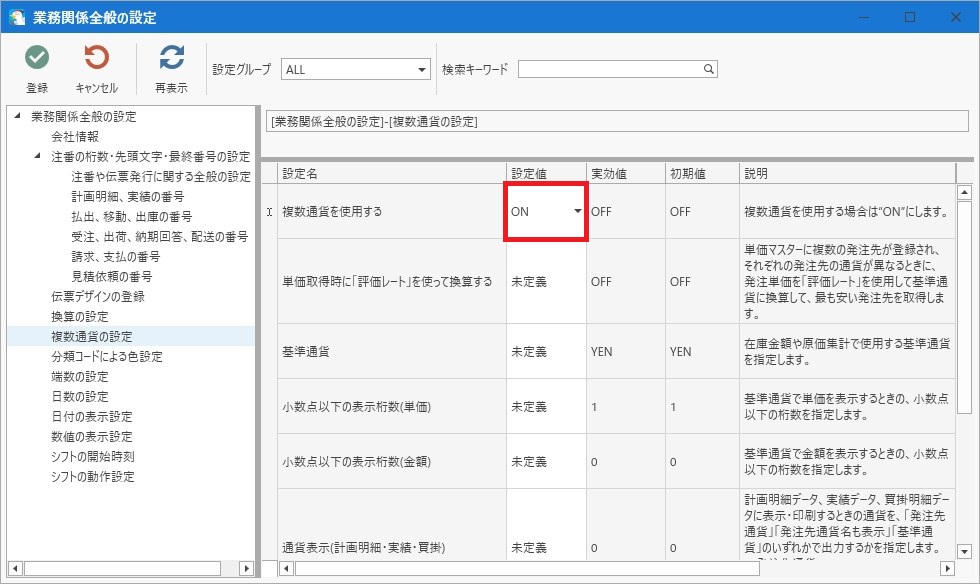Open 日付の表示設定 in the tree
The image size is (980, 584).
[91, 416]
